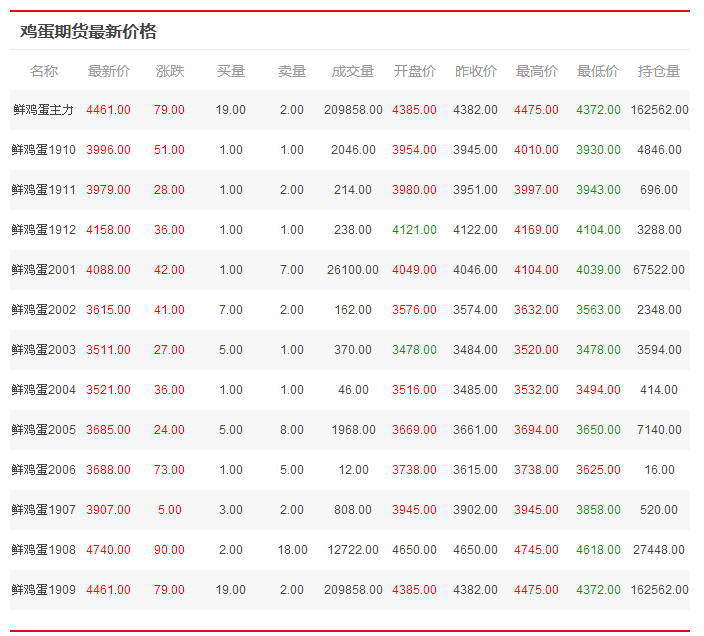Select the 鲜鸡蛋1910 contract name
This screenshot has width=704, height=636.
[x=43, y=150]
